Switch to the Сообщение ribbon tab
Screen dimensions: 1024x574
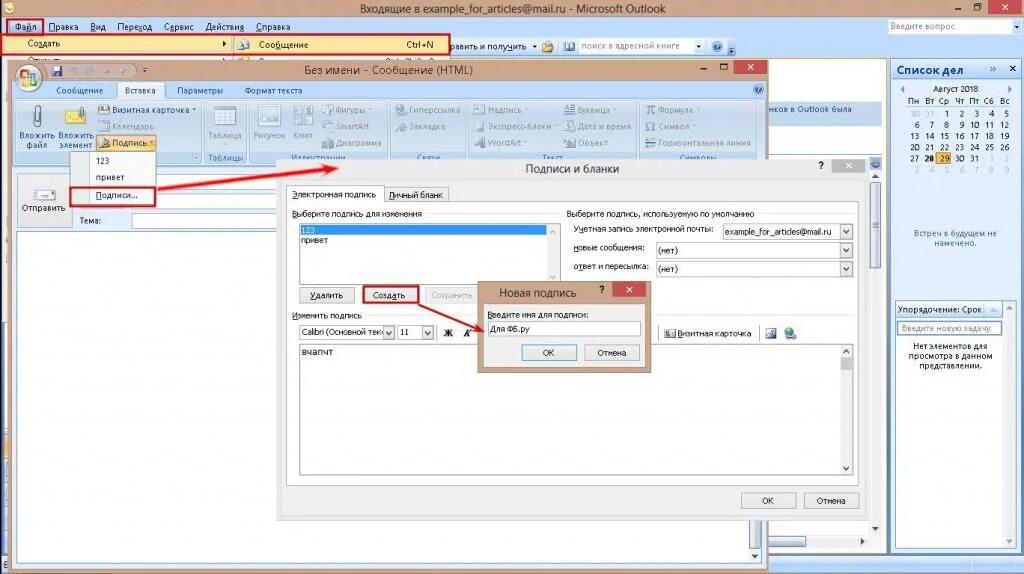pos(79,91)
